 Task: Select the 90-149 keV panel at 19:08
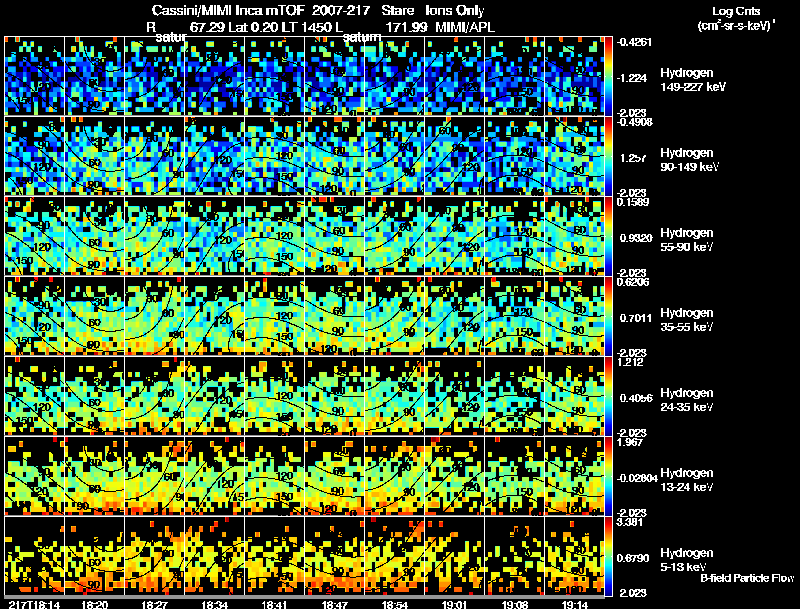point(515,156)
